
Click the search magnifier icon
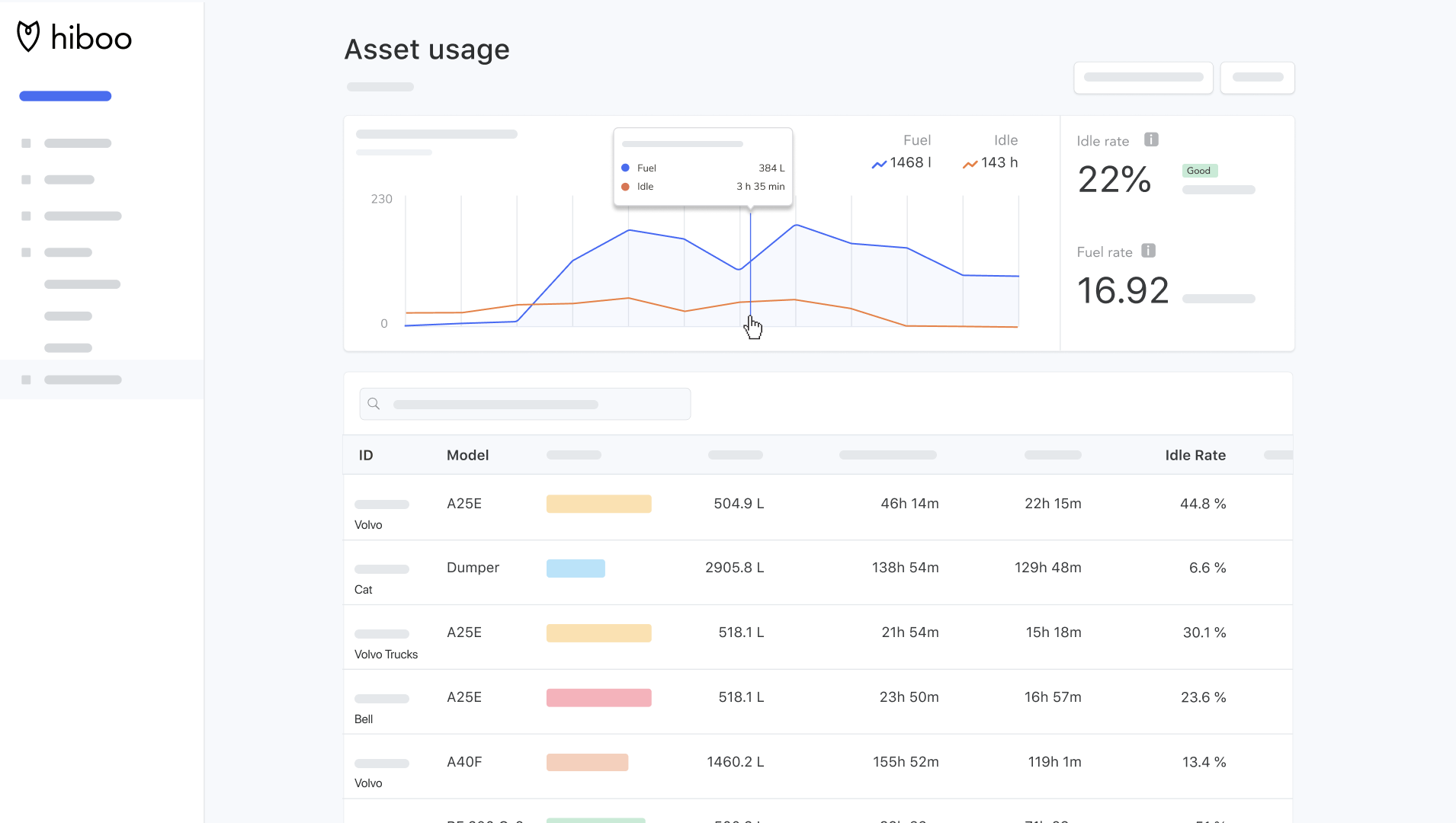coord(374,404)
